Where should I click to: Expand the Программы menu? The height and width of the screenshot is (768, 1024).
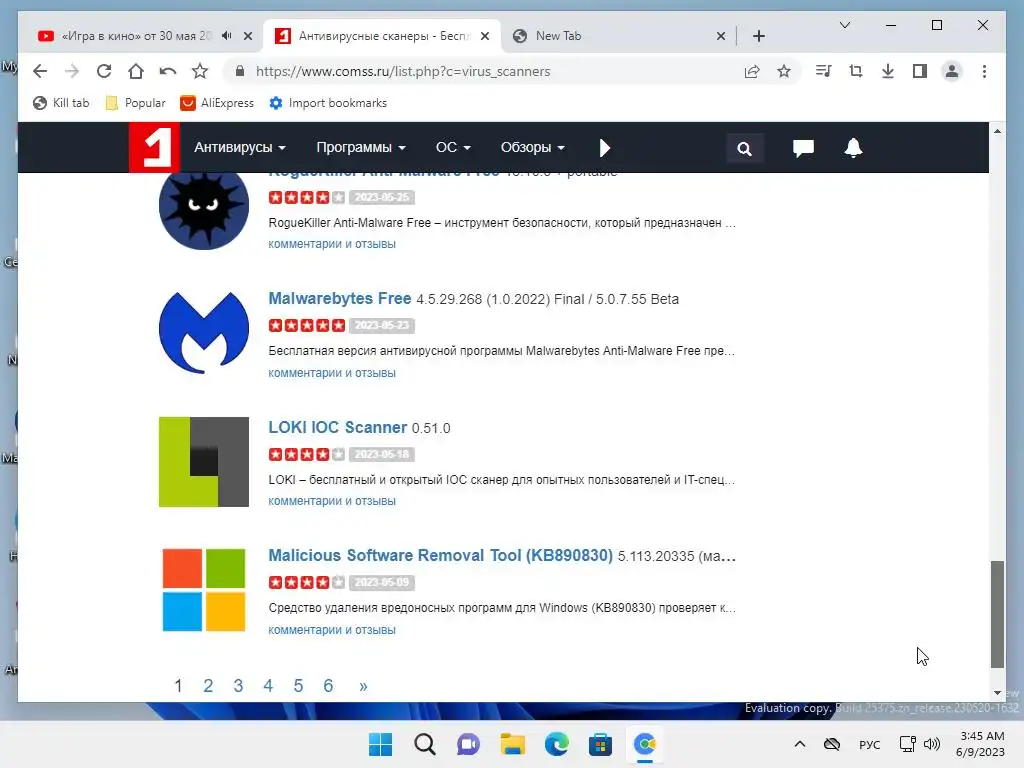tap(360, 148)
